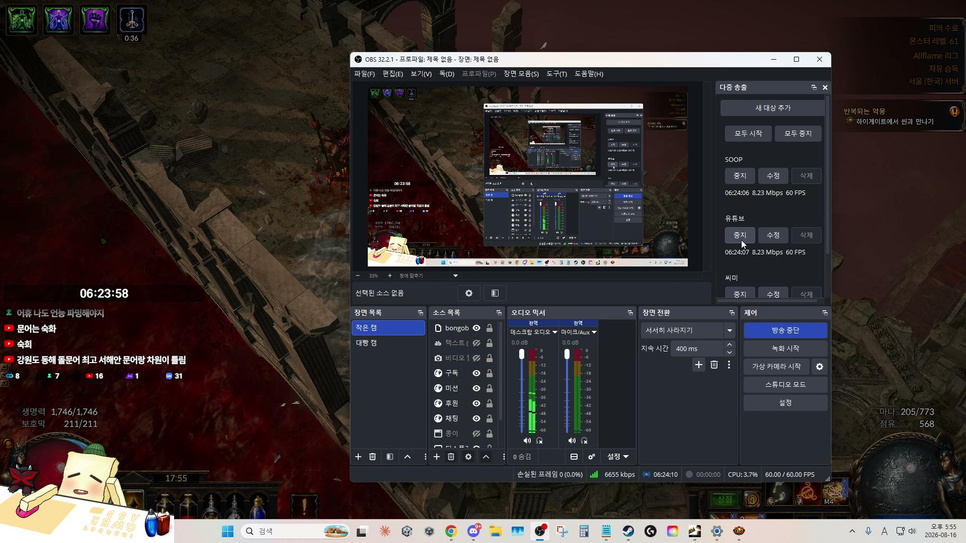Hide the 채팅 browser source
Viewport: 966px width, 543px height.
(476, 418)
